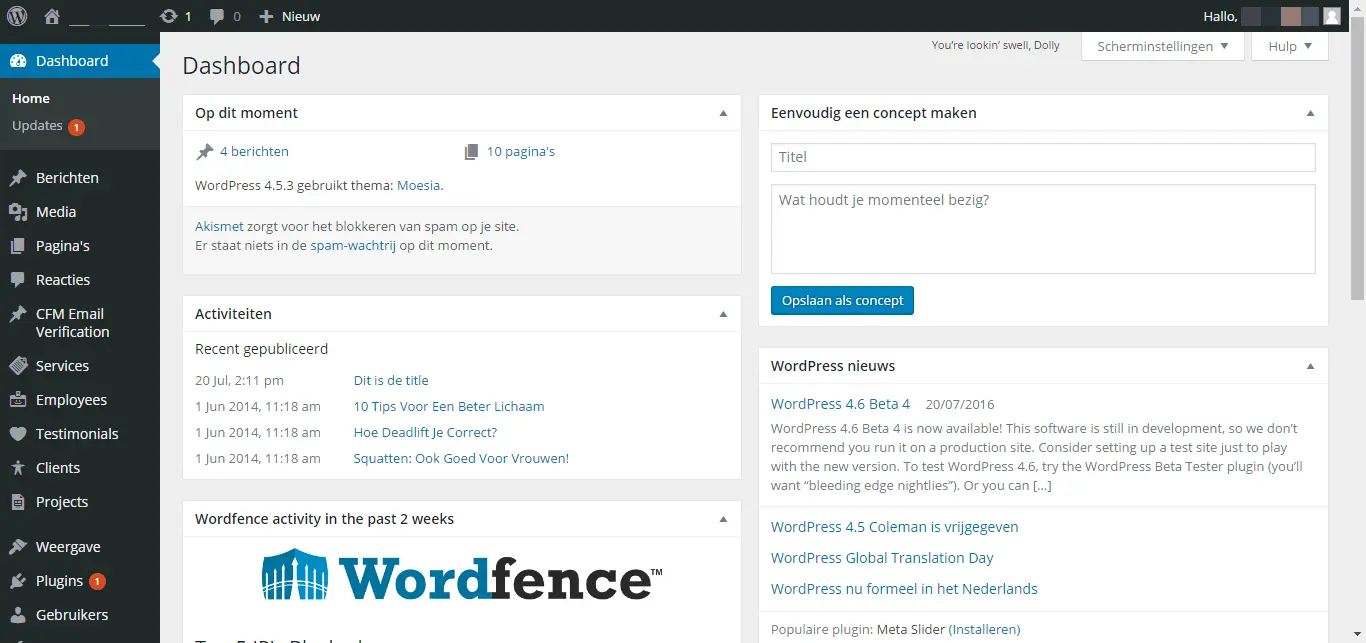Open the Akismet link
The width and height of the screenshot is (1366, 643).
(x=219, y=227)
